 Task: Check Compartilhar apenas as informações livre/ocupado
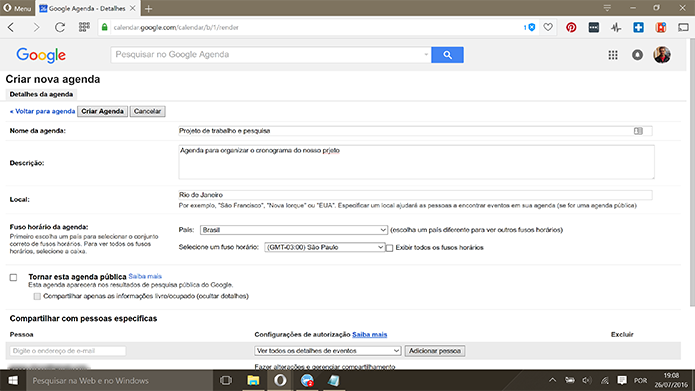[x=37, y=296]
